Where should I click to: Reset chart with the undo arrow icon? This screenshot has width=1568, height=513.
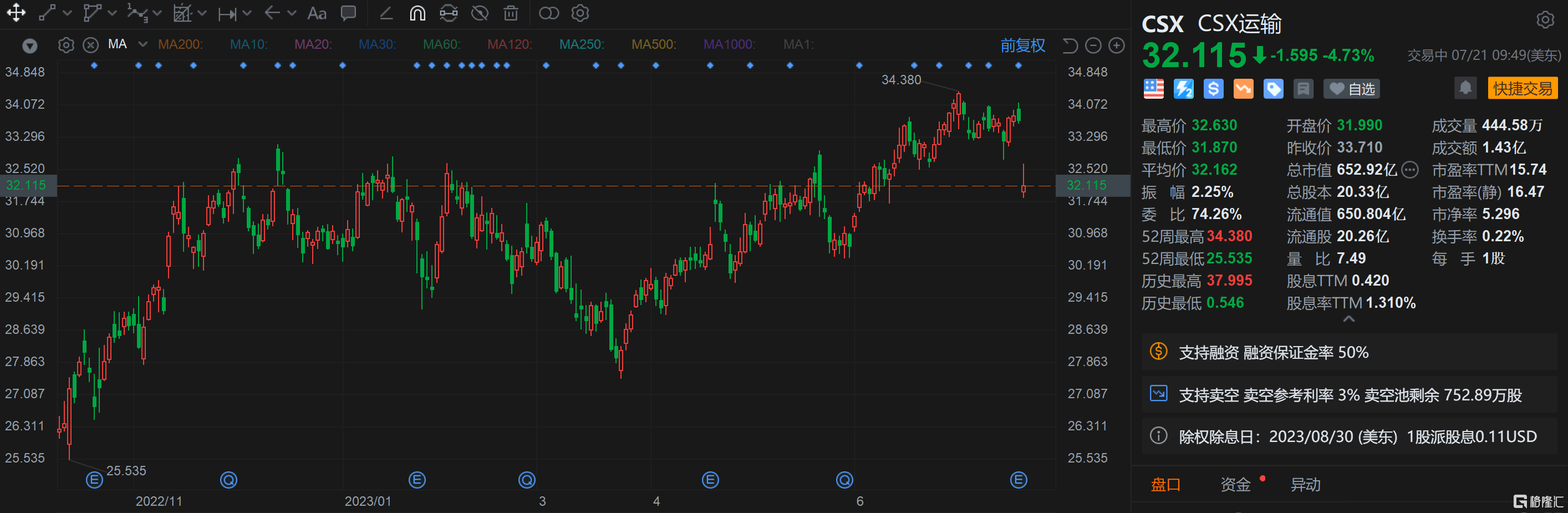(x=1070, y=45)
